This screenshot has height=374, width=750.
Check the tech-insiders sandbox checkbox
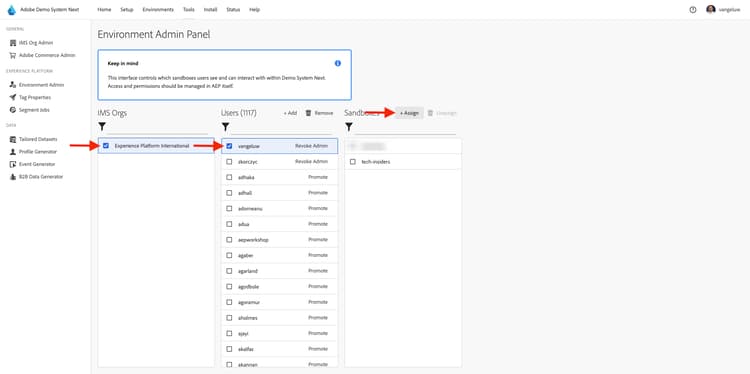pos(353,162)
